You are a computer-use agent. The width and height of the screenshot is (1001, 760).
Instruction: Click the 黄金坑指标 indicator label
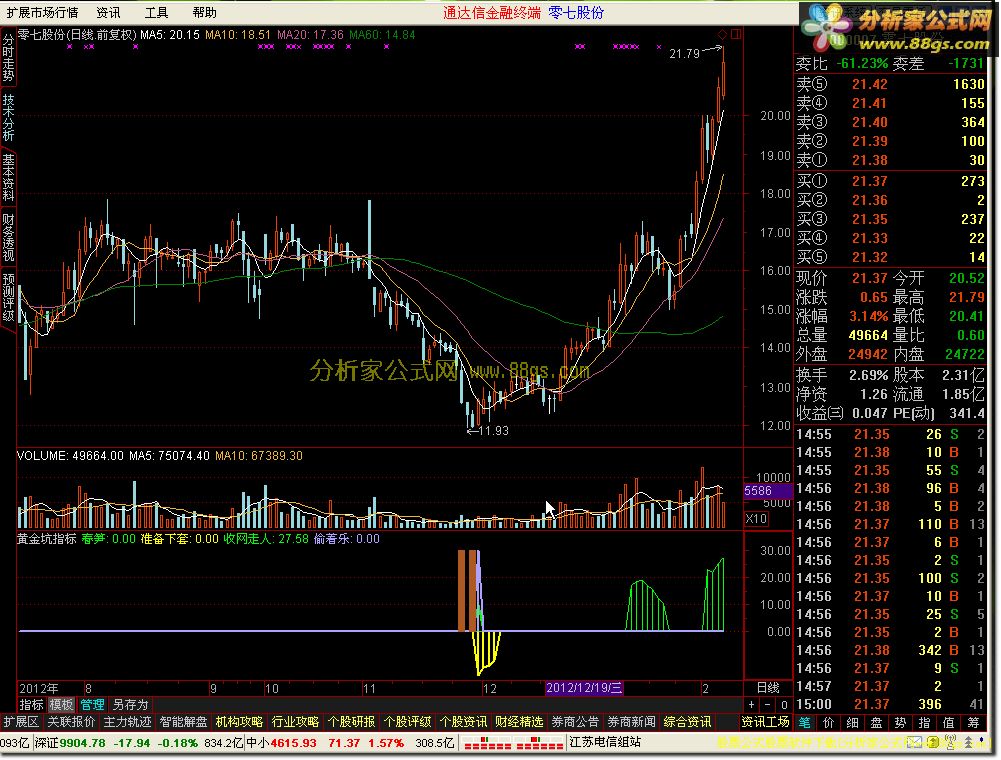tap(47, 538)
